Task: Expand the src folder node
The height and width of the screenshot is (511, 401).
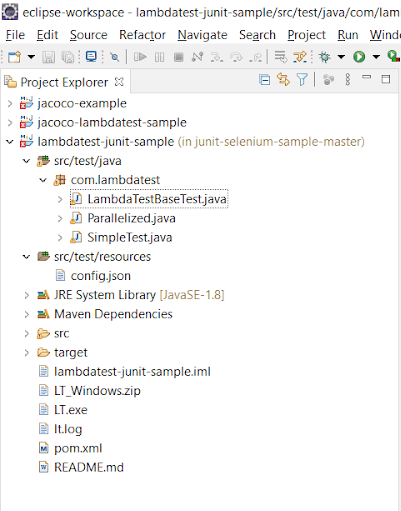Action: click(27, 334)
